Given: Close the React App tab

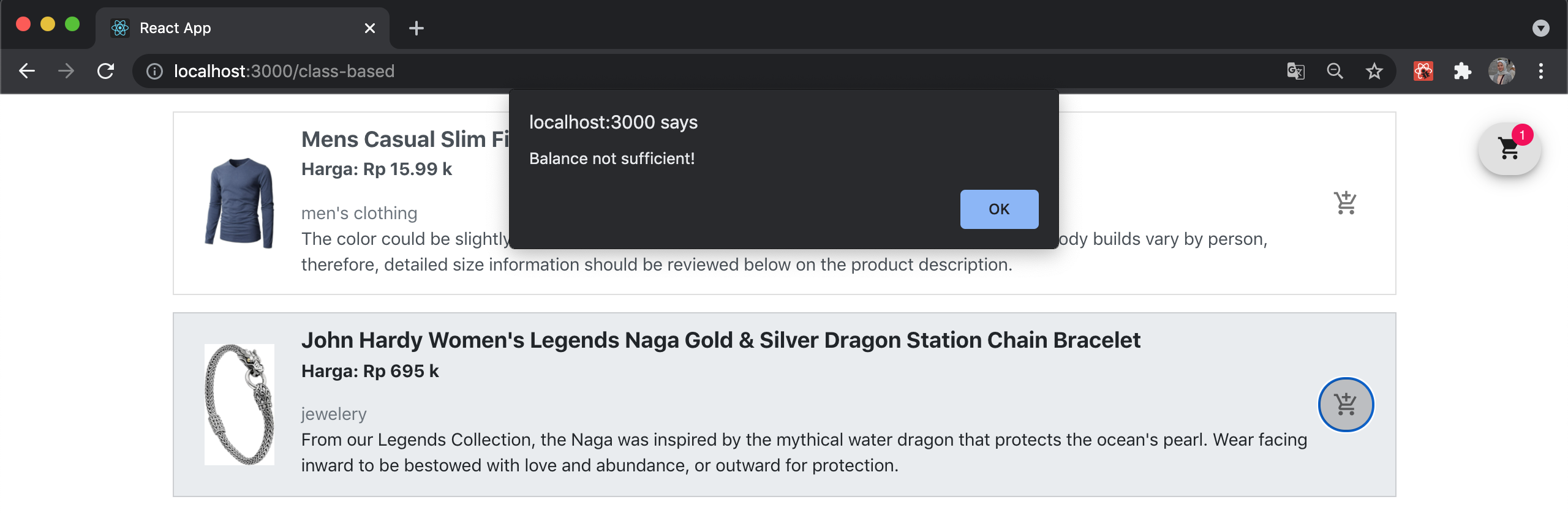Looking at the screenshot, I should [369, 28].
